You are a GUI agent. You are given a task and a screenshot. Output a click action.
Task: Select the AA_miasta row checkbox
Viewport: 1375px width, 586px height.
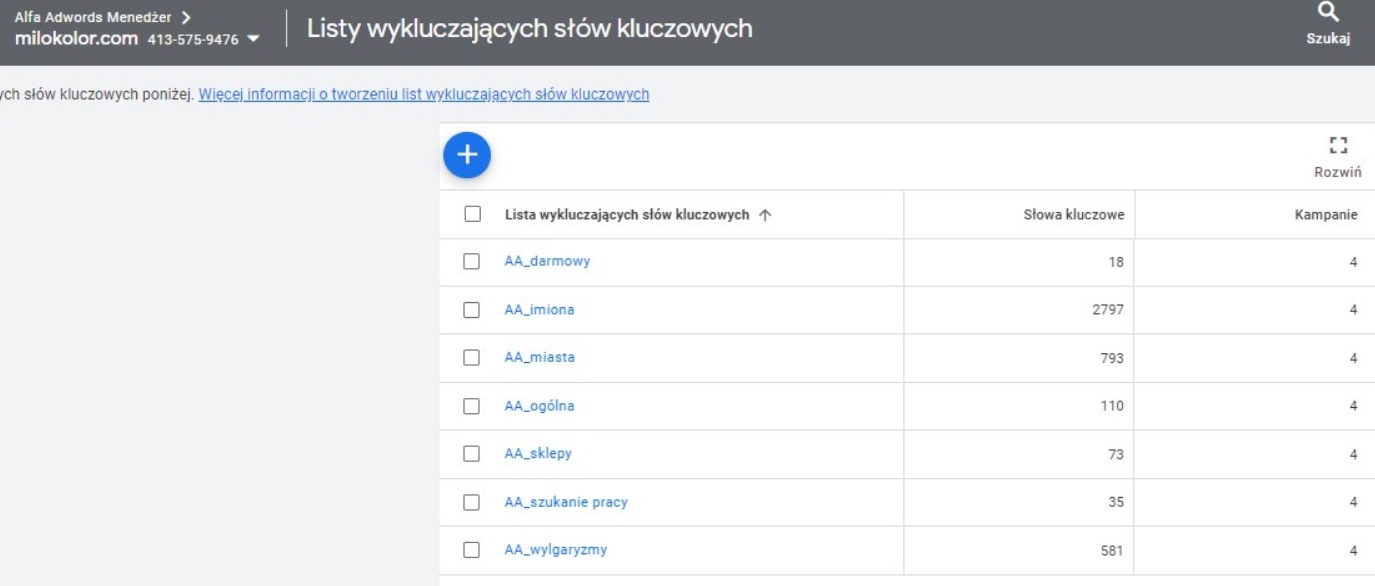(x=473, y=358)
